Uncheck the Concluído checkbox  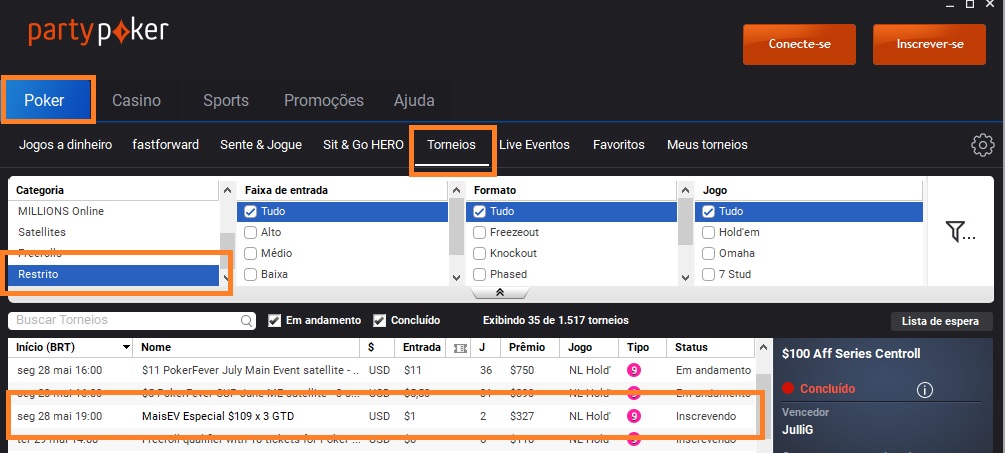(x=379, y=320)
